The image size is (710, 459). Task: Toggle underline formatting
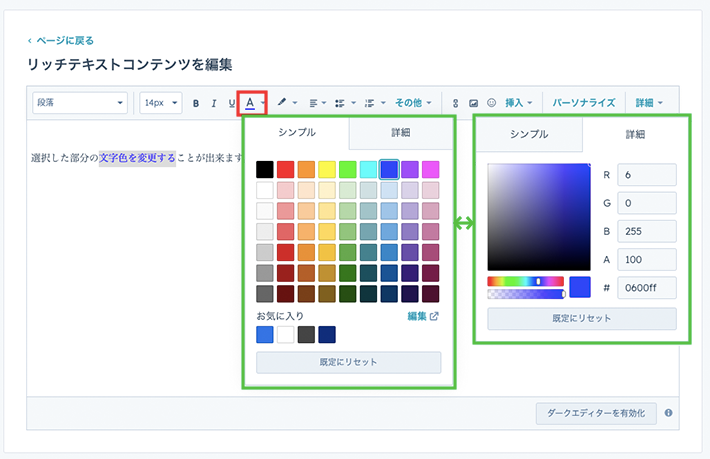[x=231, y=103]
